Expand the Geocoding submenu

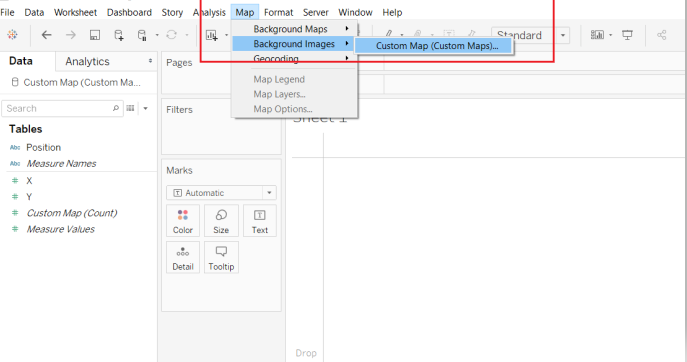click(294, 58)
